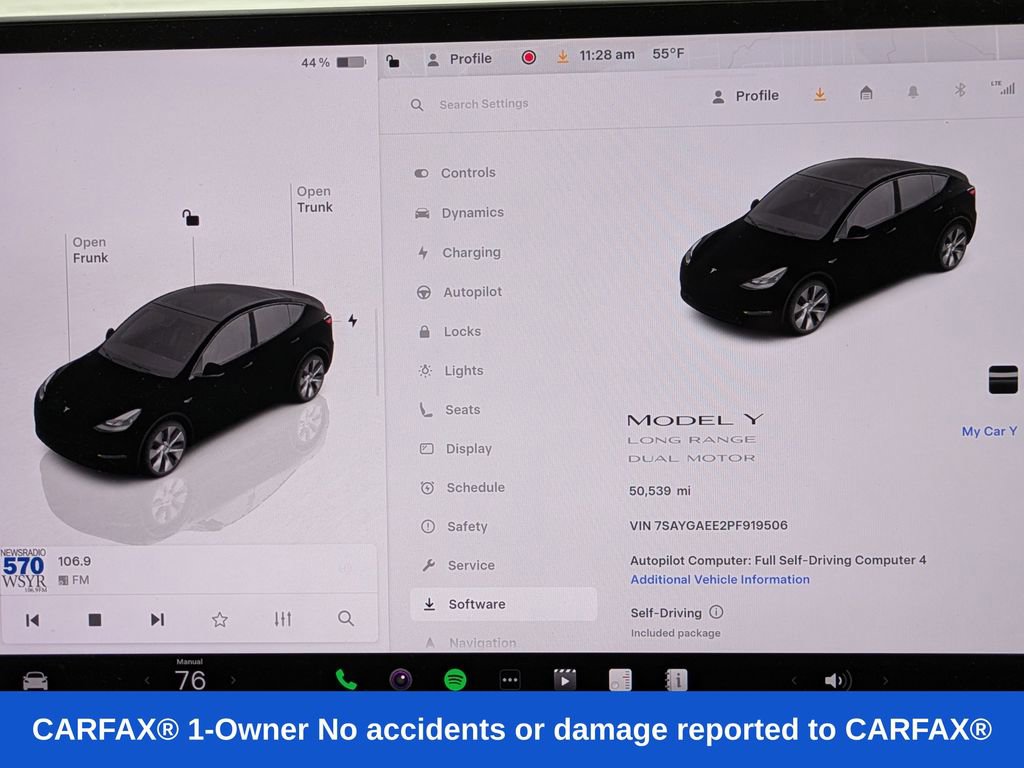
Task: Tap the LTE signal strength icon
Action: (x=1003, y=87)
